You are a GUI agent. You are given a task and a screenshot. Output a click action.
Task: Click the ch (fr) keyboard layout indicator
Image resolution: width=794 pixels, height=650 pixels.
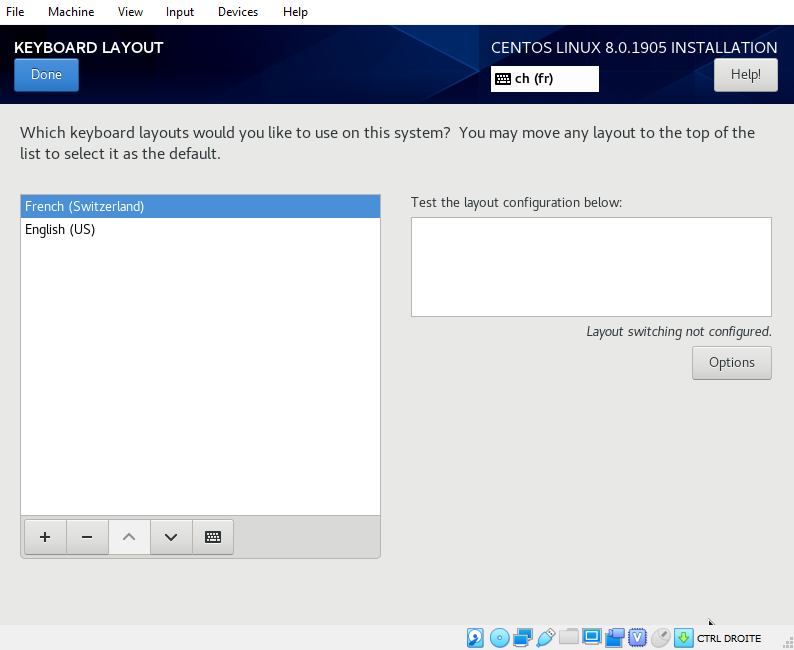tap(544, 79)
